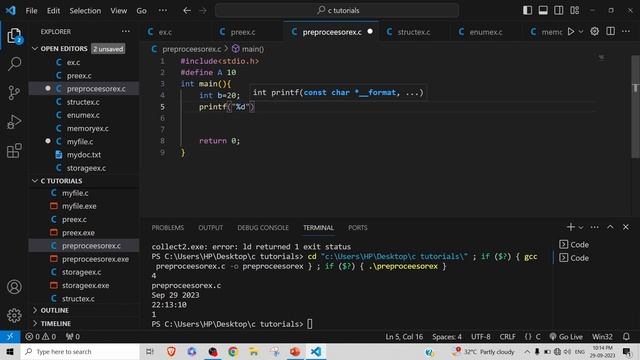Open errors and warnings status indicator
This screenshot has height=360, width=640.
[x=41, y=337]
